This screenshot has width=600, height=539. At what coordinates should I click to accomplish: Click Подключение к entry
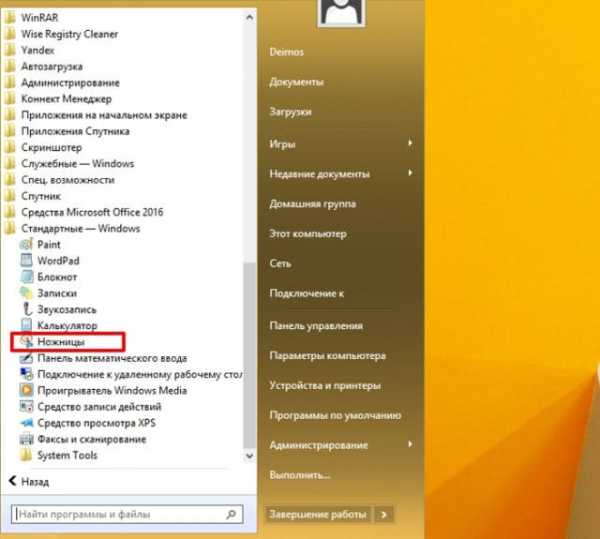(307, 293)
